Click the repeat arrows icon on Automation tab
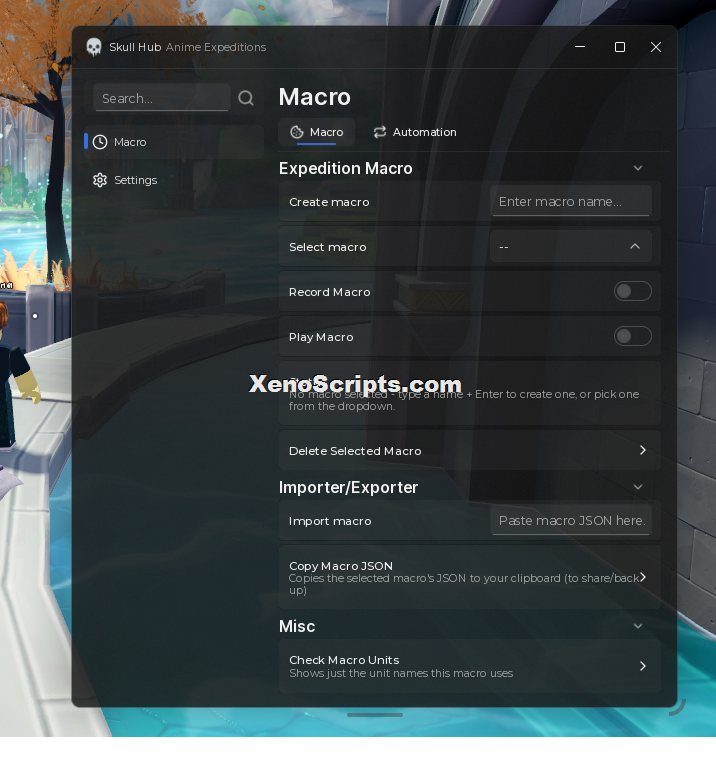Viewport: 716px width, 767px height. pos(380,132)
